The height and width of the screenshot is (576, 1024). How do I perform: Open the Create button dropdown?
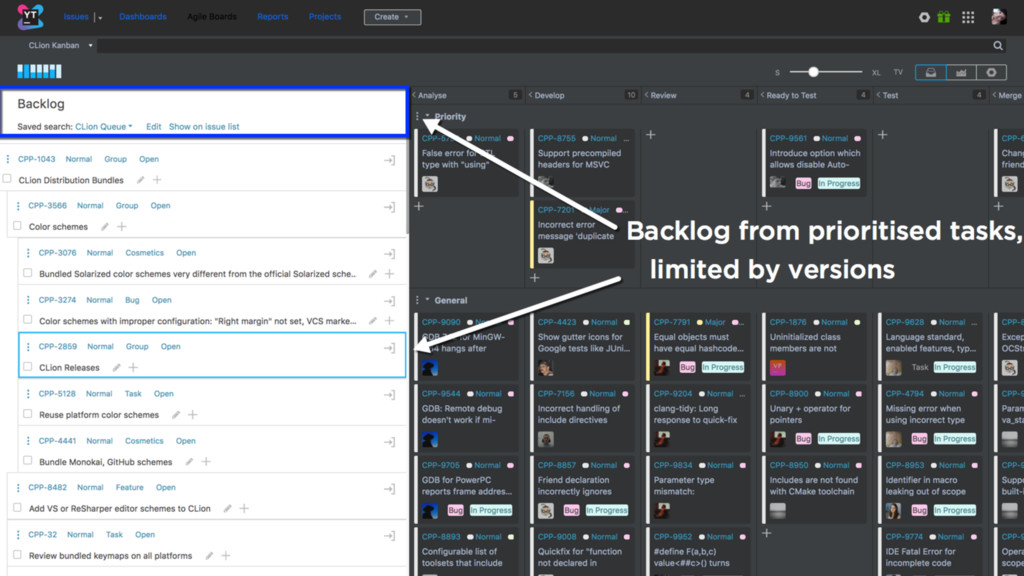pos(392,17)
